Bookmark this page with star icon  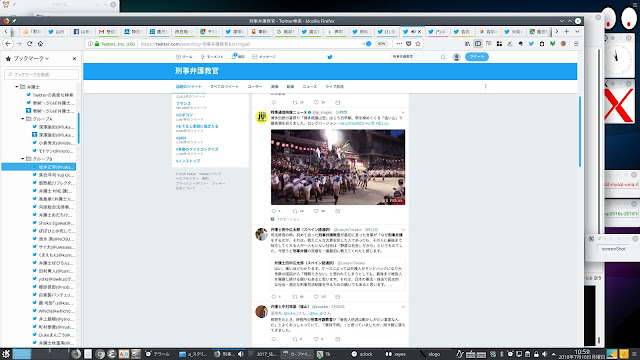418,44
